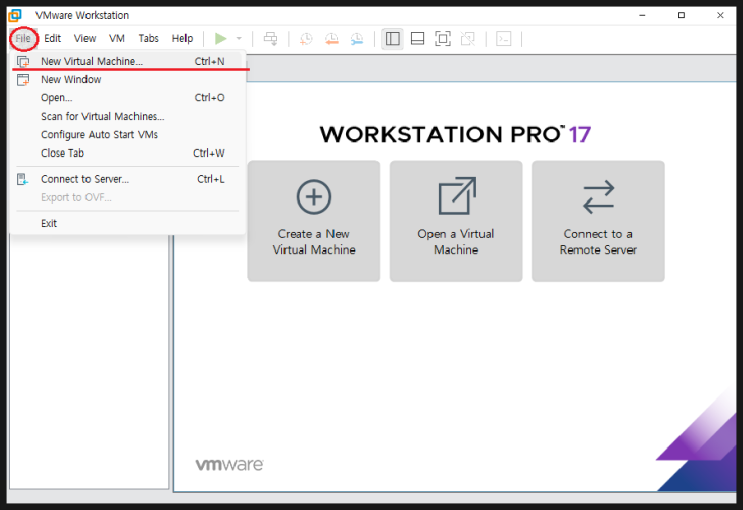The width and height of the screenshot is (743, 510).
Task: Open the power options dropdown arrow
Action: (239, 38)
